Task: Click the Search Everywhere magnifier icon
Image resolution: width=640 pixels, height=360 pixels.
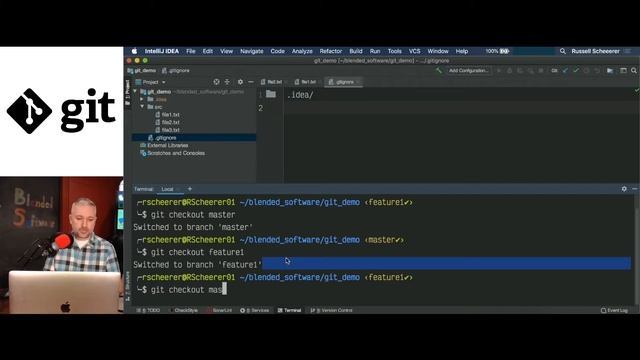Action: point(634,71)
